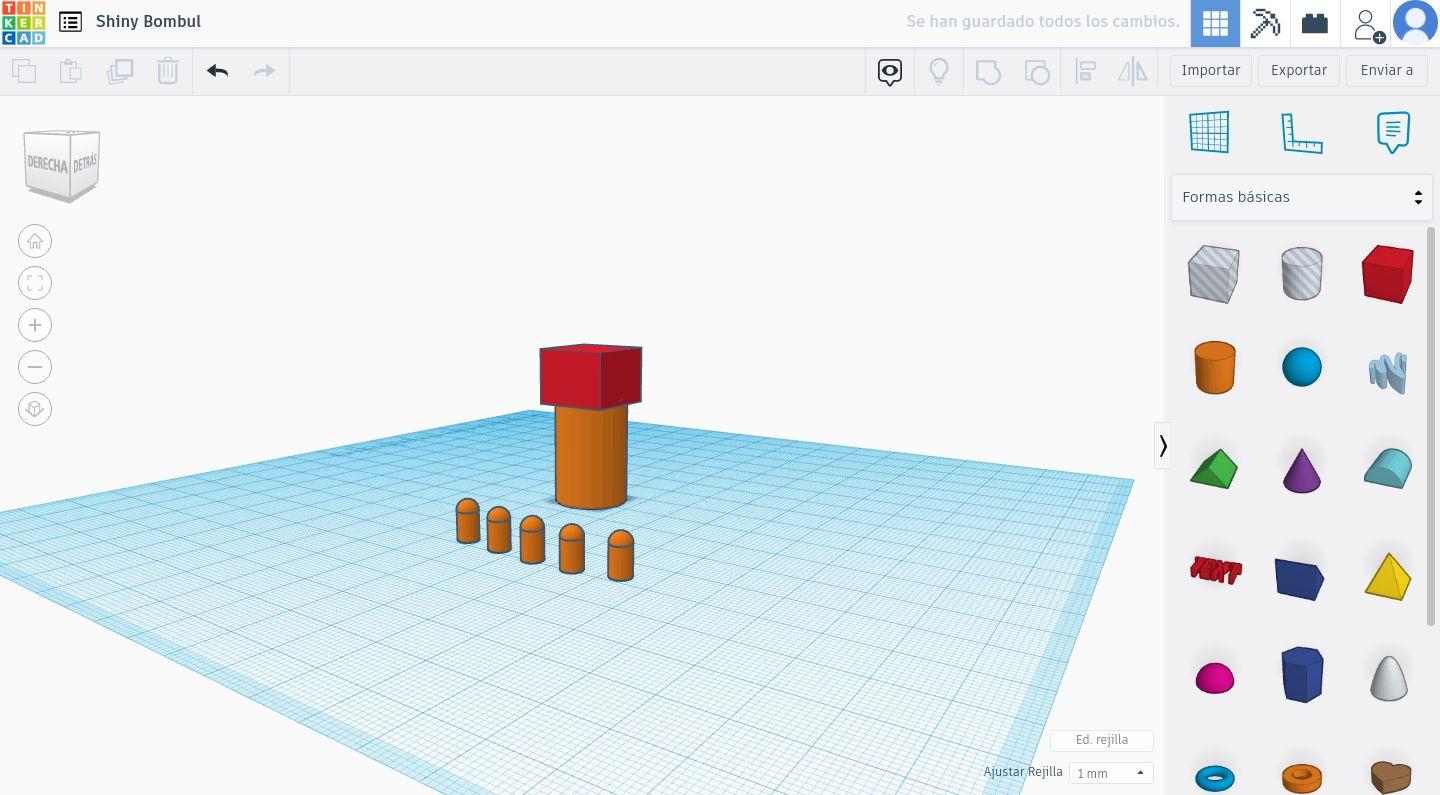Open the Formas básicas dropdown
The height and width of the screenshot is (795, 1440).
[x=1301, y=197]
